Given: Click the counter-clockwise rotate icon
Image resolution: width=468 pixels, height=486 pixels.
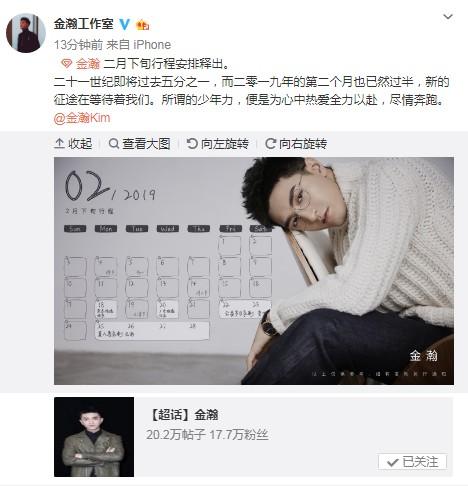Looking at the screenshot, I should pyautogui.click(x=192, y=144).
